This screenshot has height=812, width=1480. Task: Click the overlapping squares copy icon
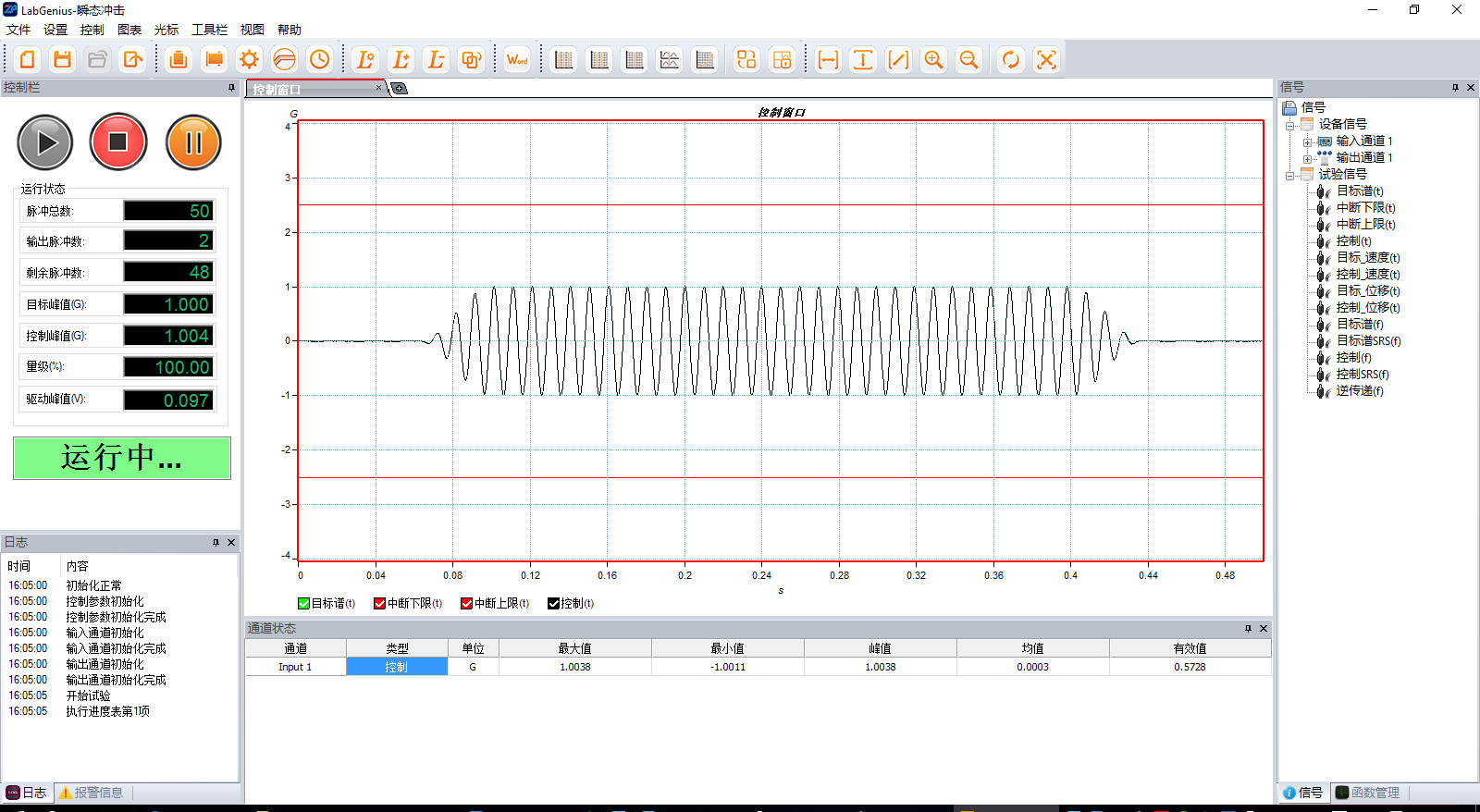(x=471, y=60)
